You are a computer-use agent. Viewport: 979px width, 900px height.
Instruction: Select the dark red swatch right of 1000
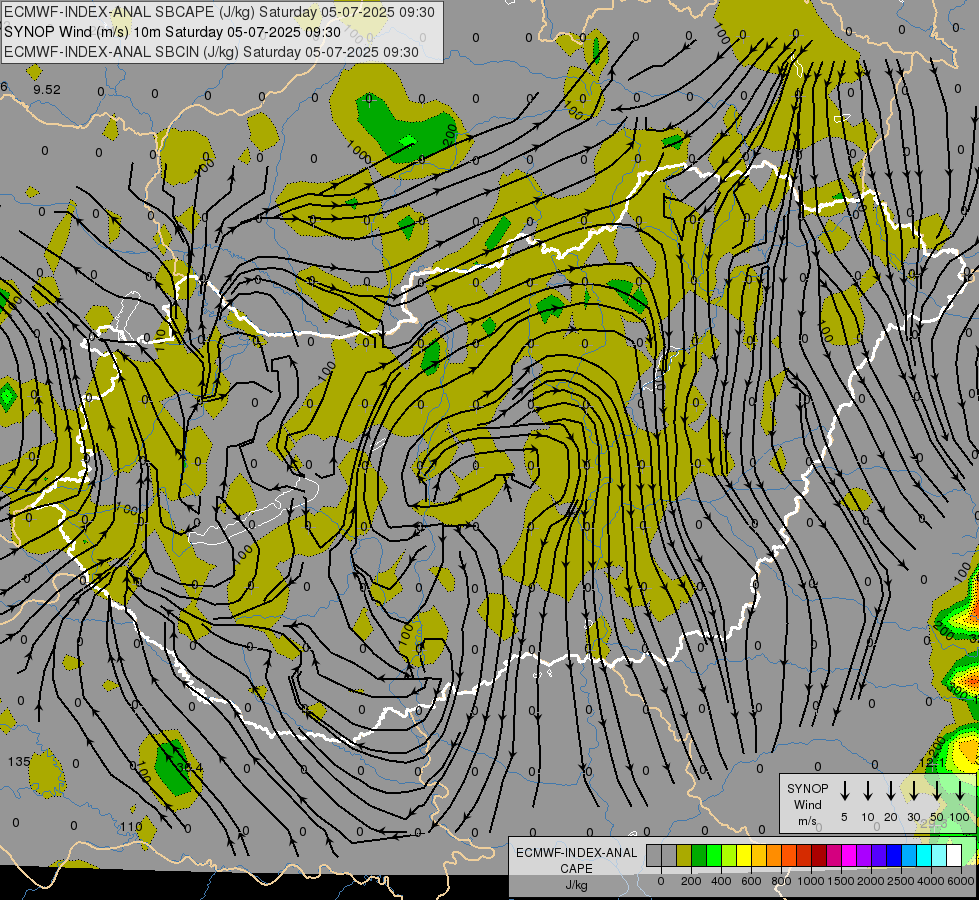820,856
